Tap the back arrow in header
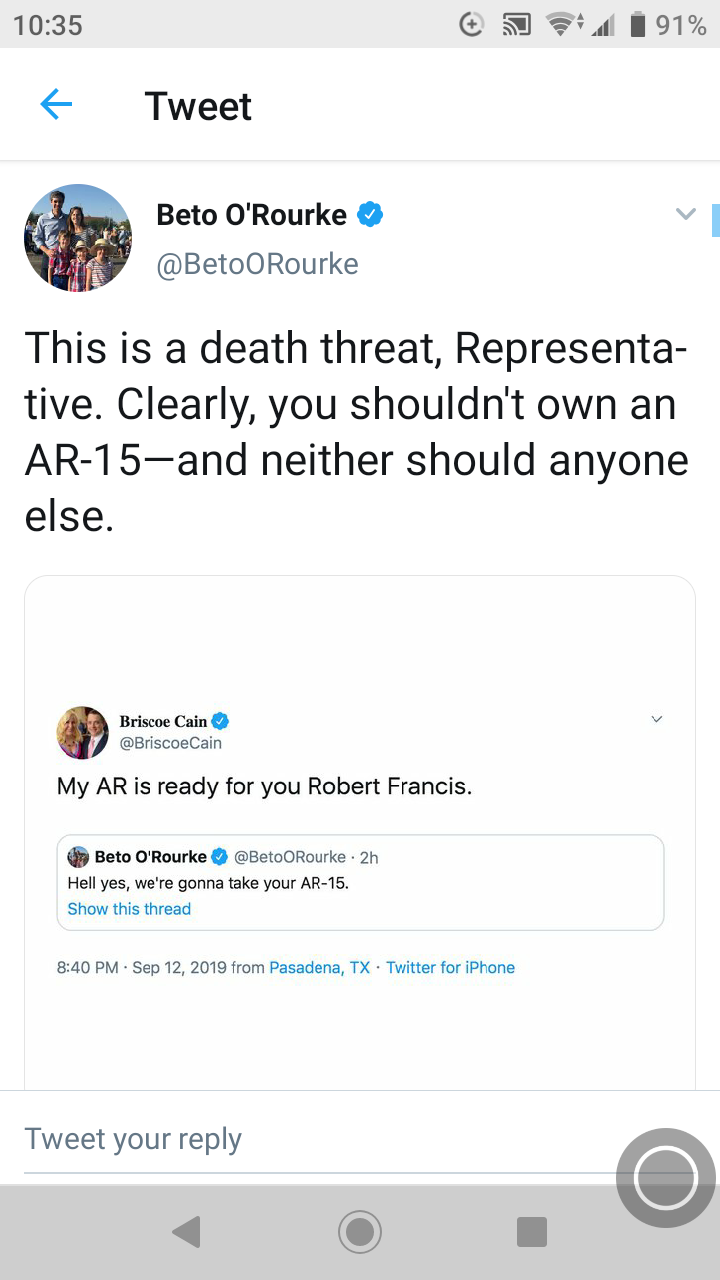Screen dimensions: 720x1280 click(x=56, y=105)
